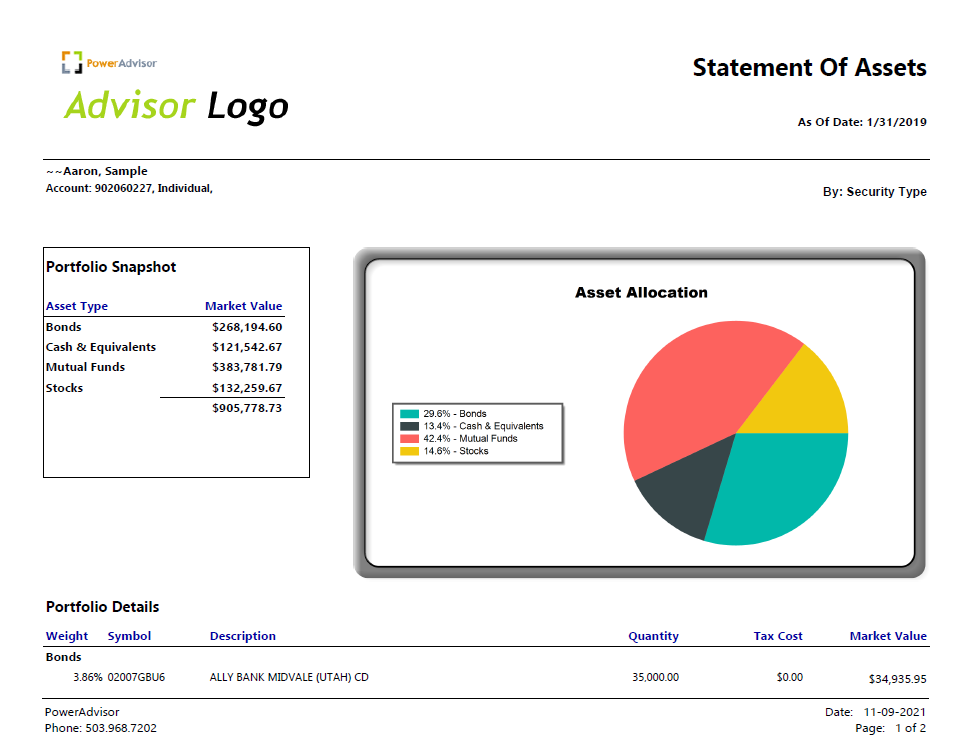
Task: Click the $132,259.67 Stocks value
Action: coord(247,388)
